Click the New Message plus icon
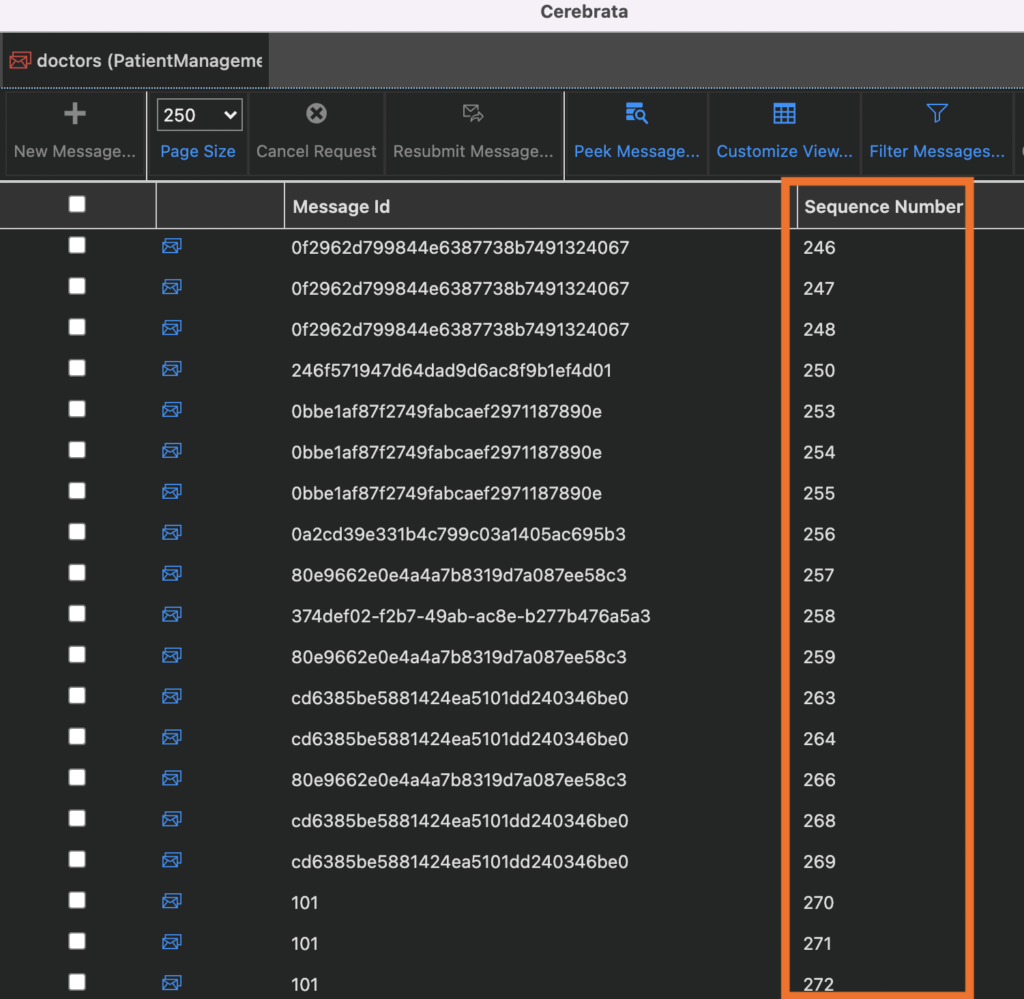 75,114
